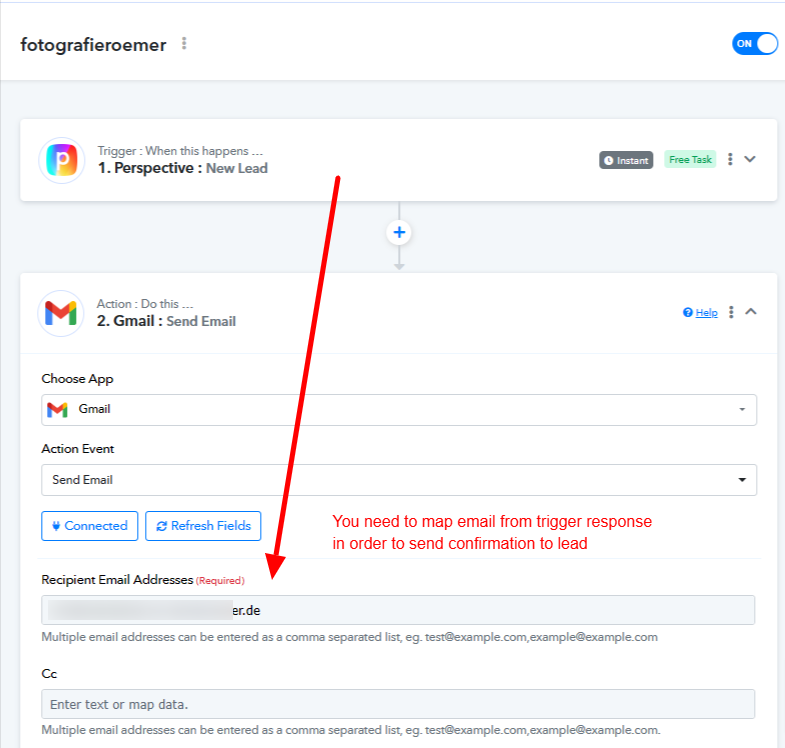
Task: Focus the Recipient Email Addresses field
Action: click(x=398, y=610)
